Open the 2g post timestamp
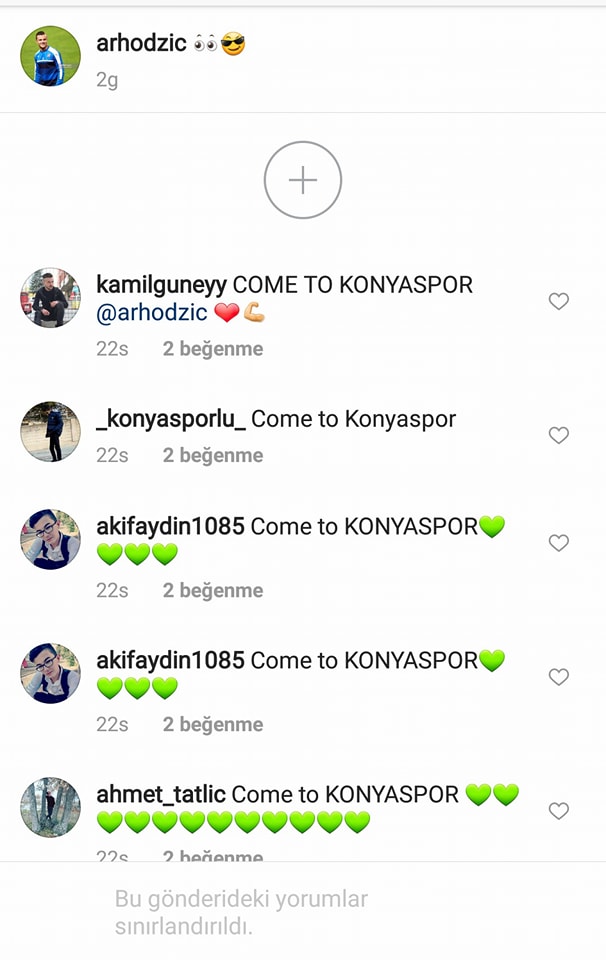 (x=107, y=80)
